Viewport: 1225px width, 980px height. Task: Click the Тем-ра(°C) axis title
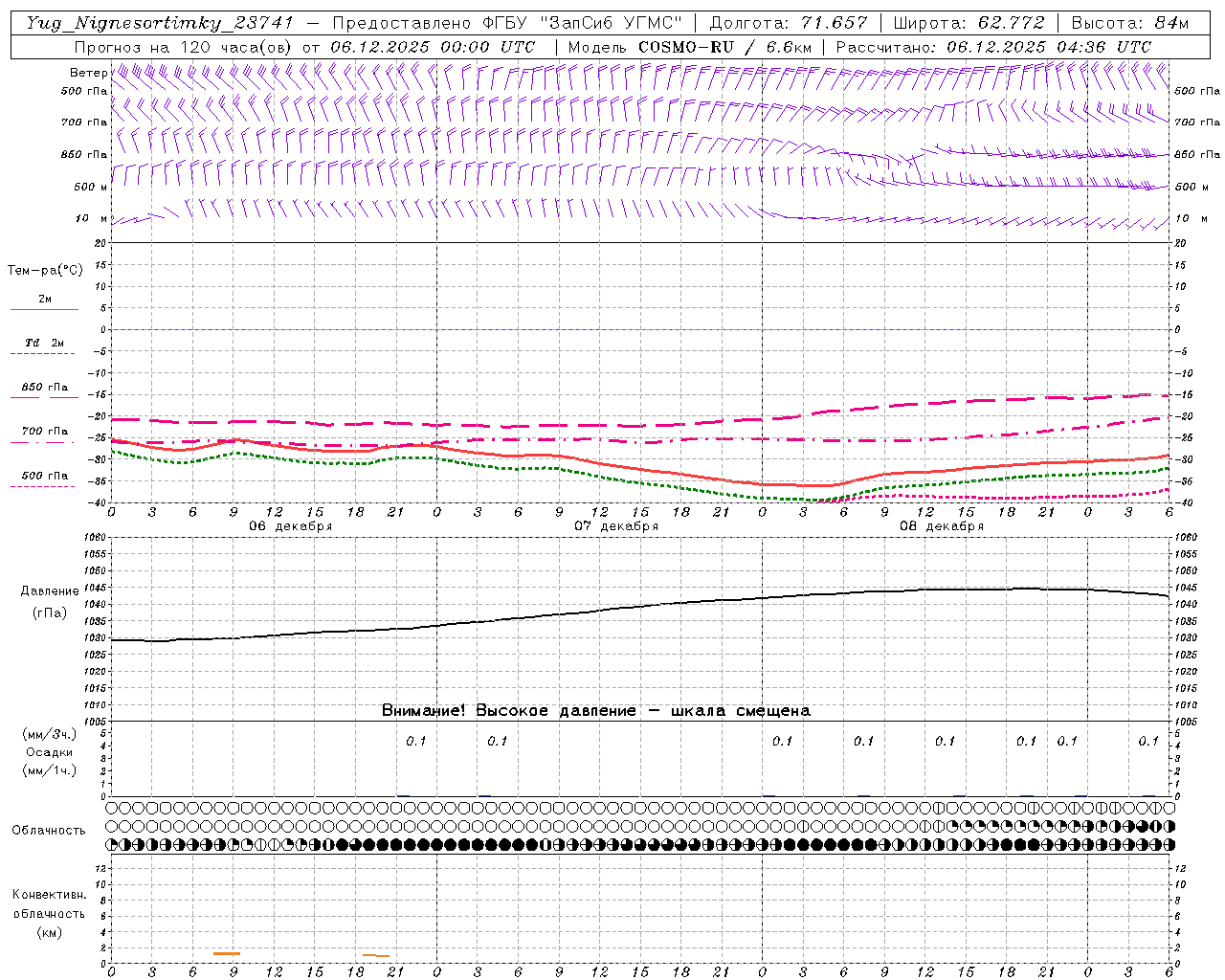[45, 271]
